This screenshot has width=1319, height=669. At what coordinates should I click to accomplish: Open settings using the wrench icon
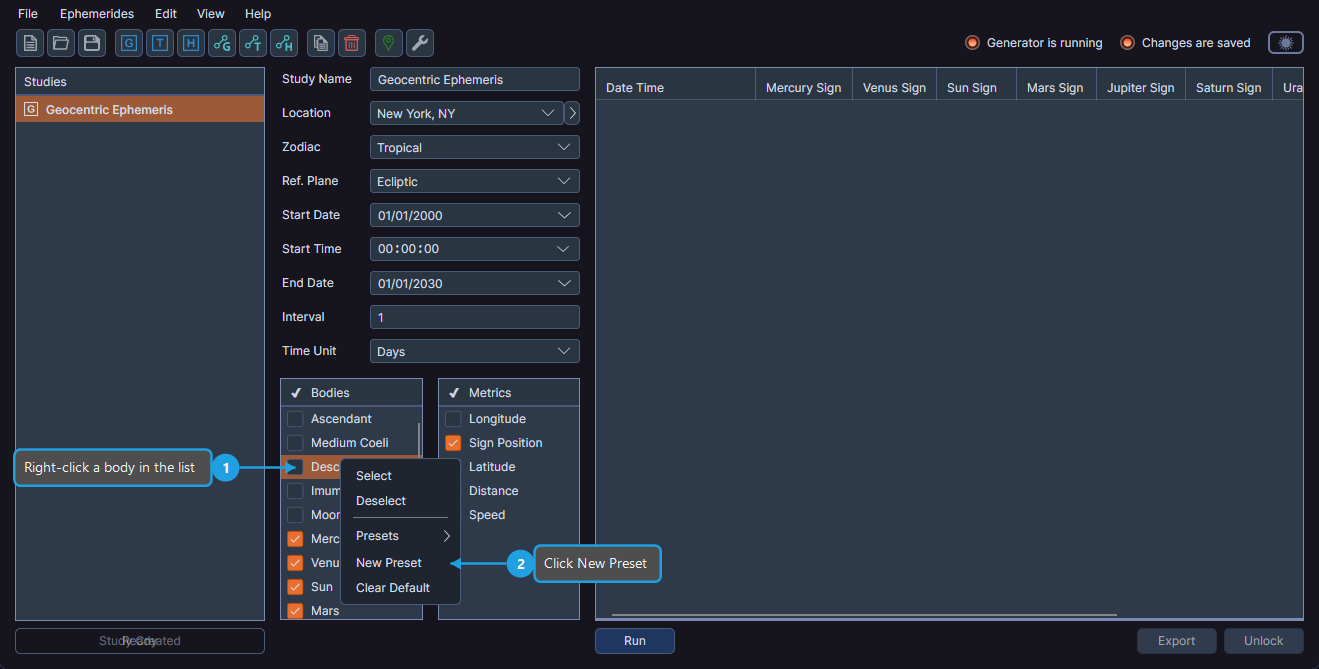tap(419, 43)
